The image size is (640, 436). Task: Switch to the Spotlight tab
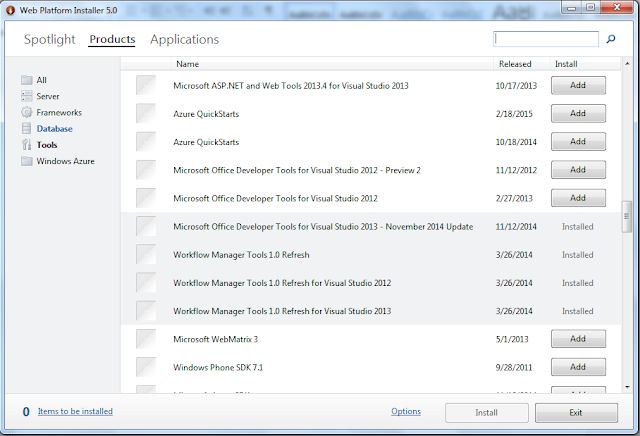49,40
